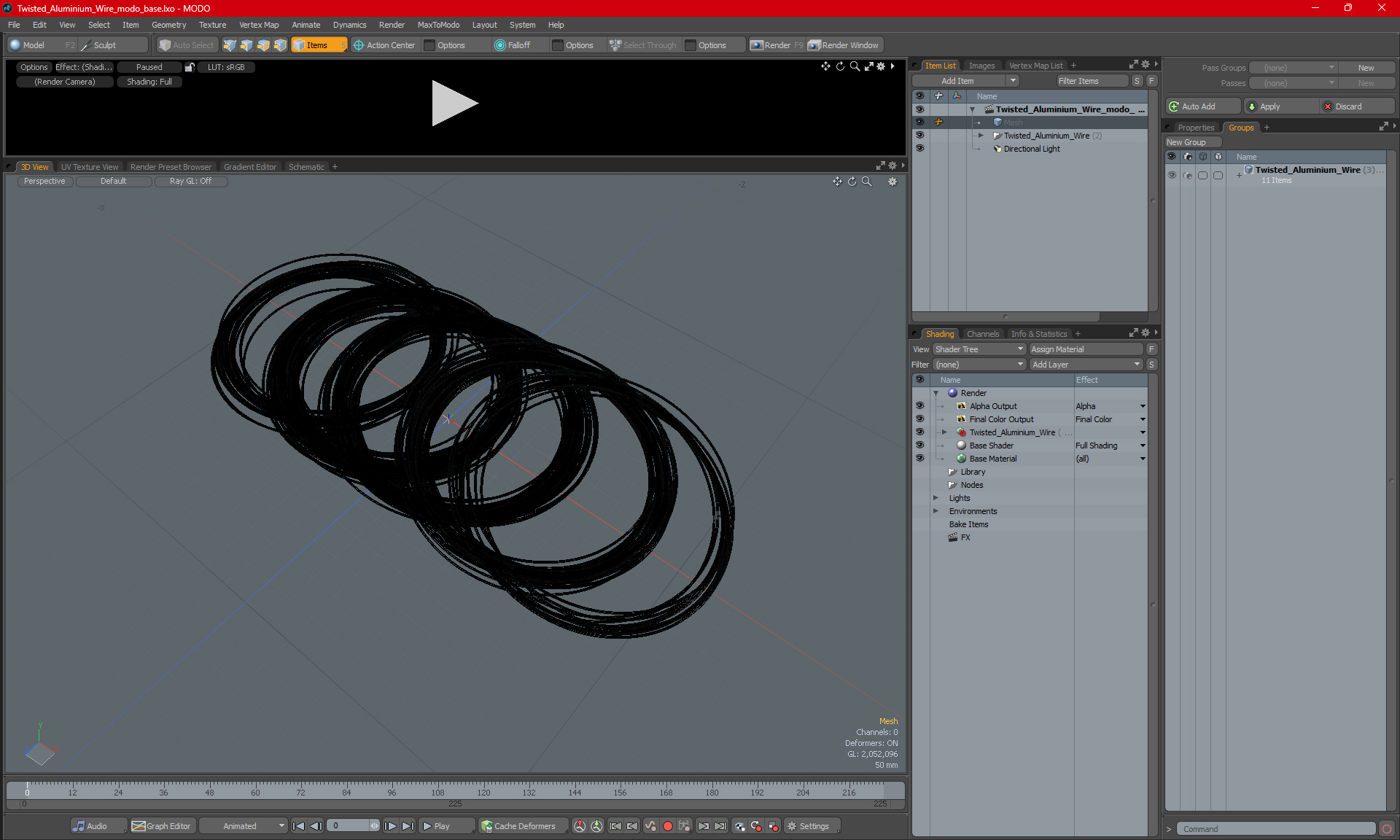Image resolution: width=1400 pixels, height=840 pixels.
Task: Collapse the Render node in Shader Tree
Action: pyautogui.click(x=936, y=393)
